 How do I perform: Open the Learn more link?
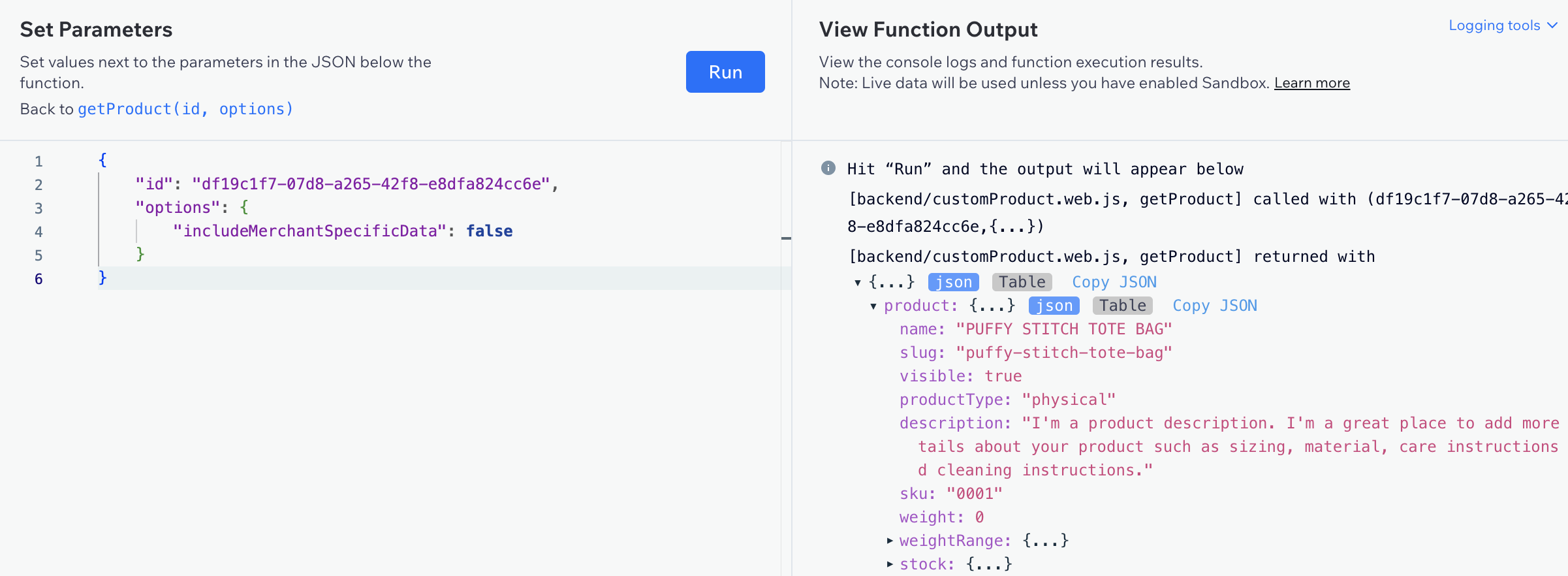point(1311,83)
